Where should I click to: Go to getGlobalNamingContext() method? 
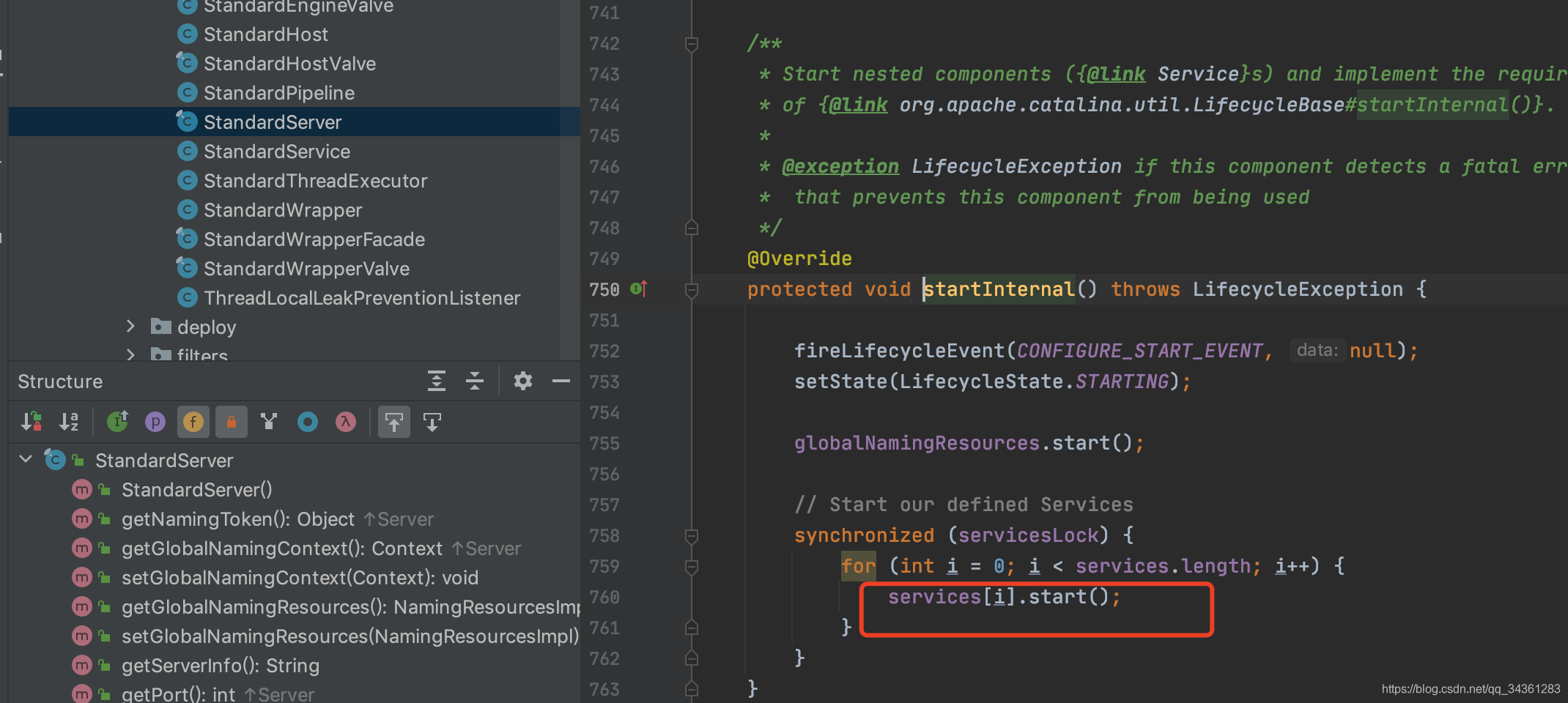tap(282, 548)
